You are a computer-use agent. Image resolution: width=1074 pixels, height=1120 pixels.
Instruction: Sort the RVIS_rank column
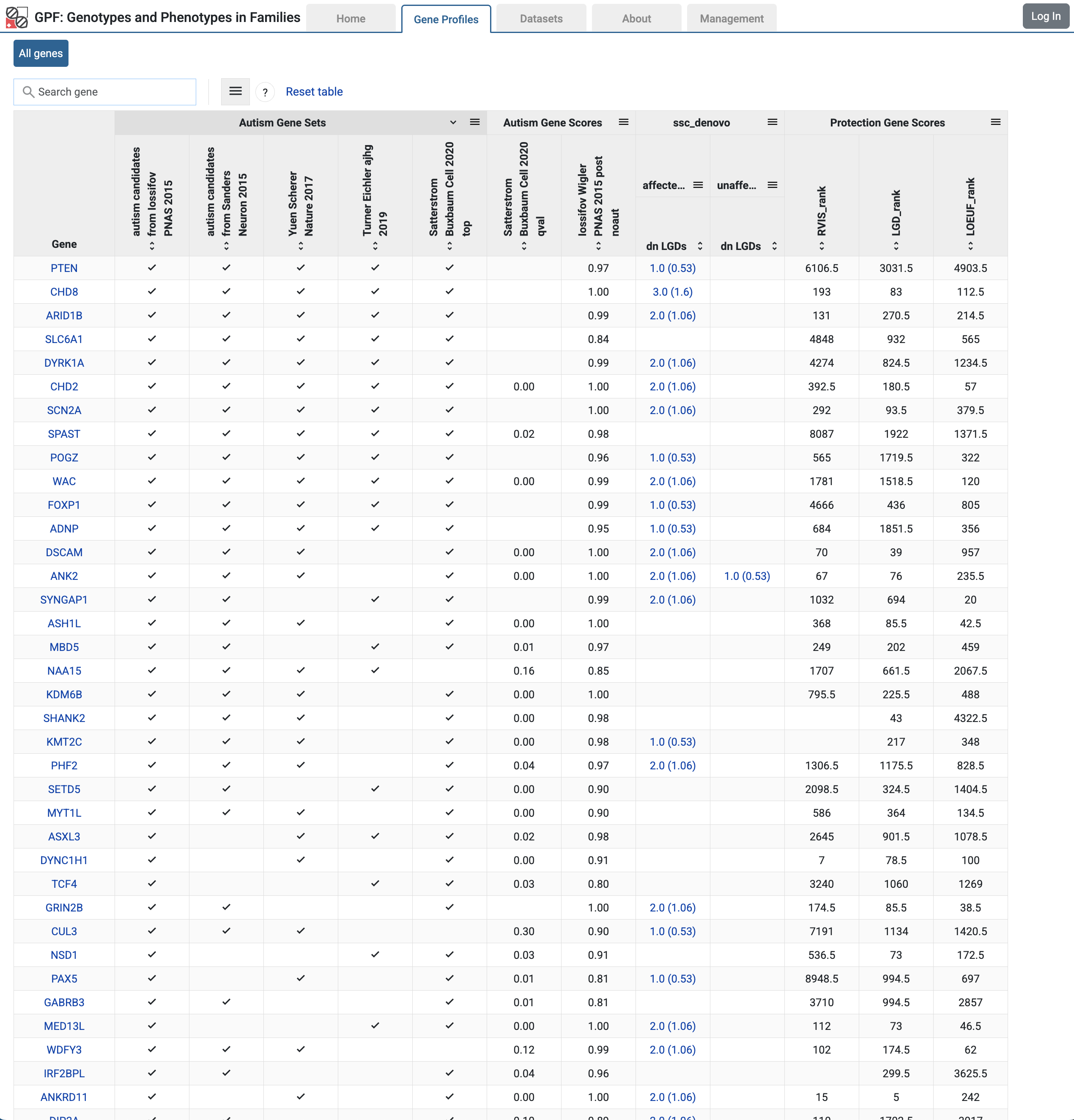(822, 246)
